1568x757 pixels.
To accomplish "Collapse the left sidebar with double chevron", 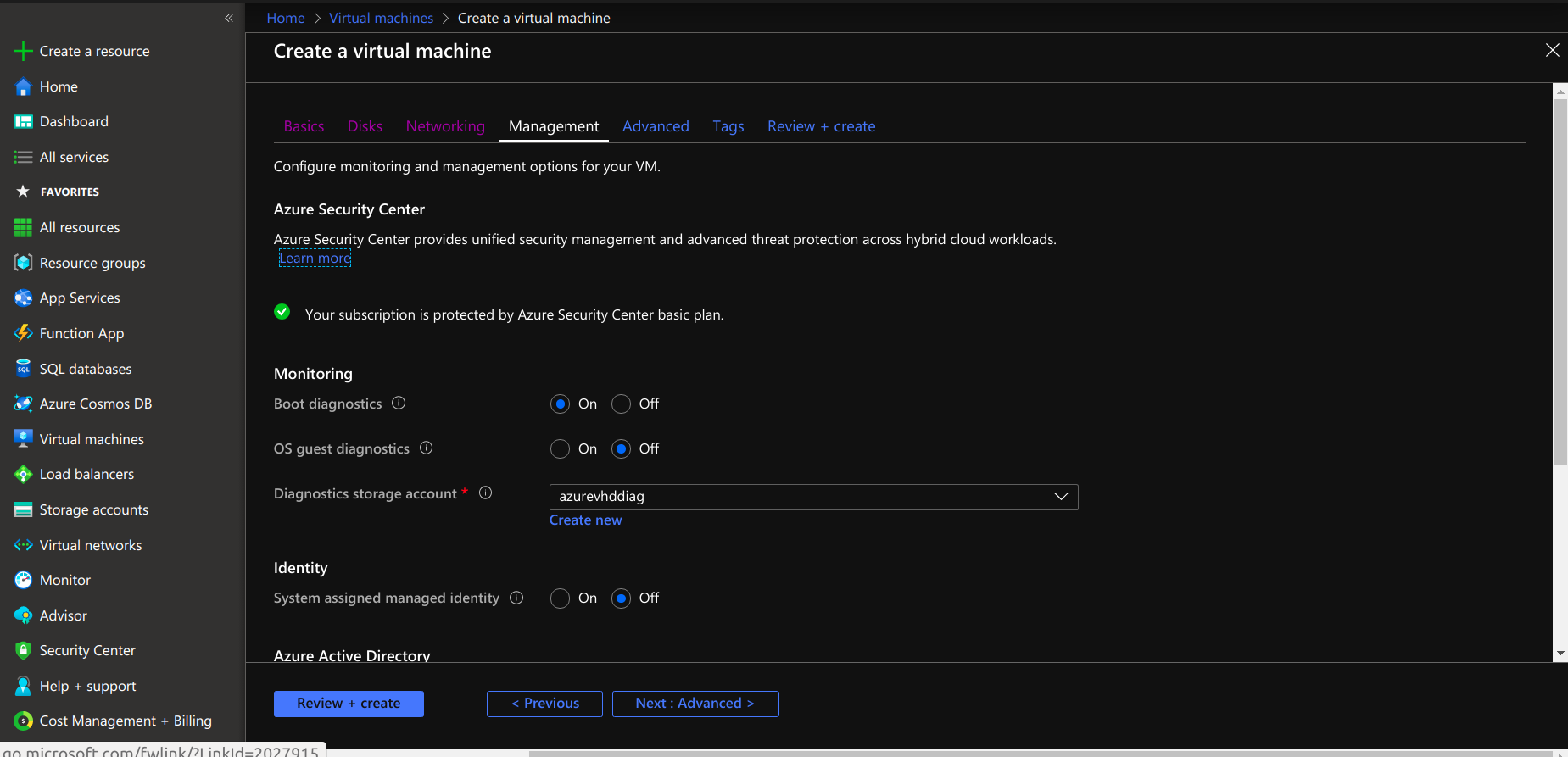I will (x=228, y=18).
